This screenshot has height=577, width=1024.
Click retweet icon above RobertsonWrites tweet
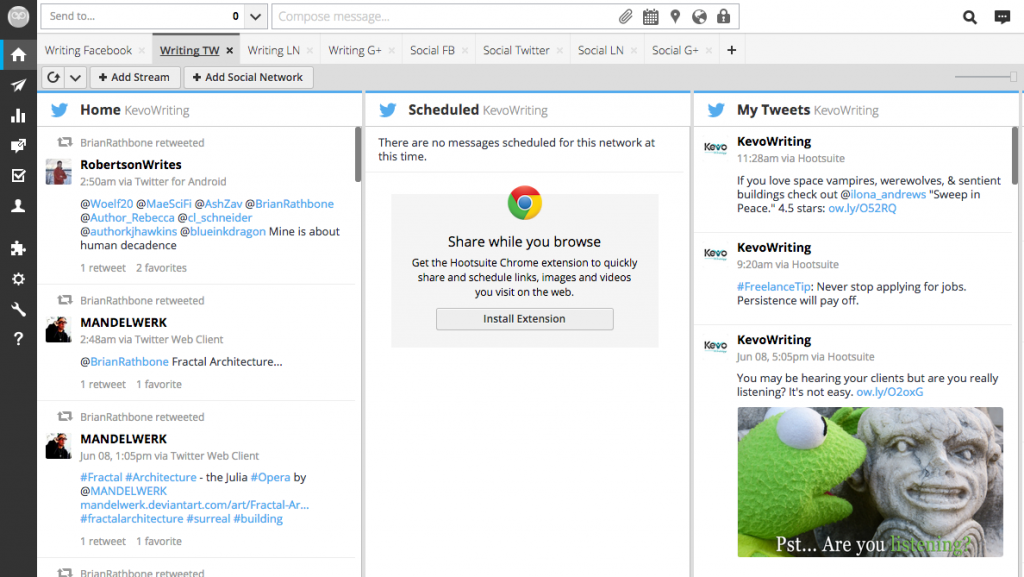pos(65,142)
